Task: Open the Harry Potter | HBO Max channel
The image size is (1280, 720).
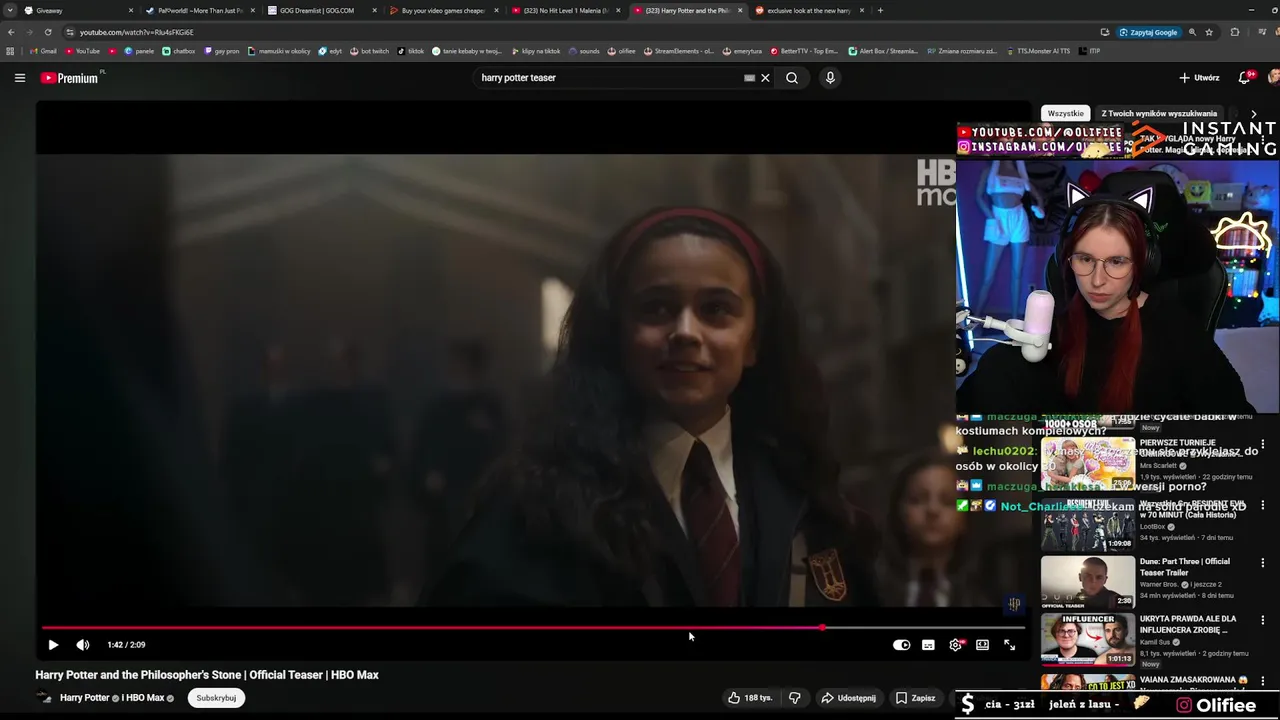Action: [112, 698]
